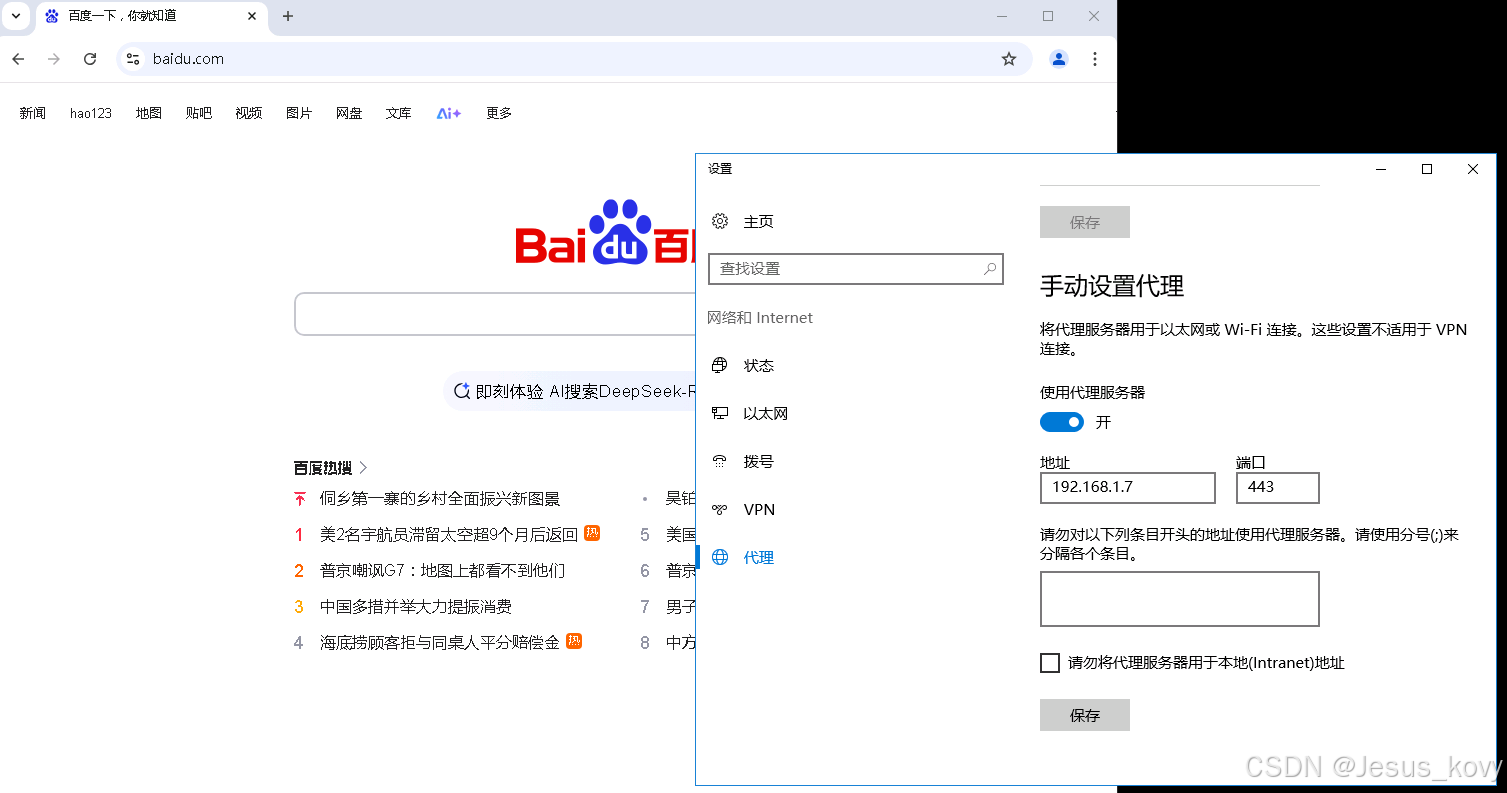This screenshot has height=793, width=1507.
Task: Focus the Baidu search box
Action: (495, 314)
